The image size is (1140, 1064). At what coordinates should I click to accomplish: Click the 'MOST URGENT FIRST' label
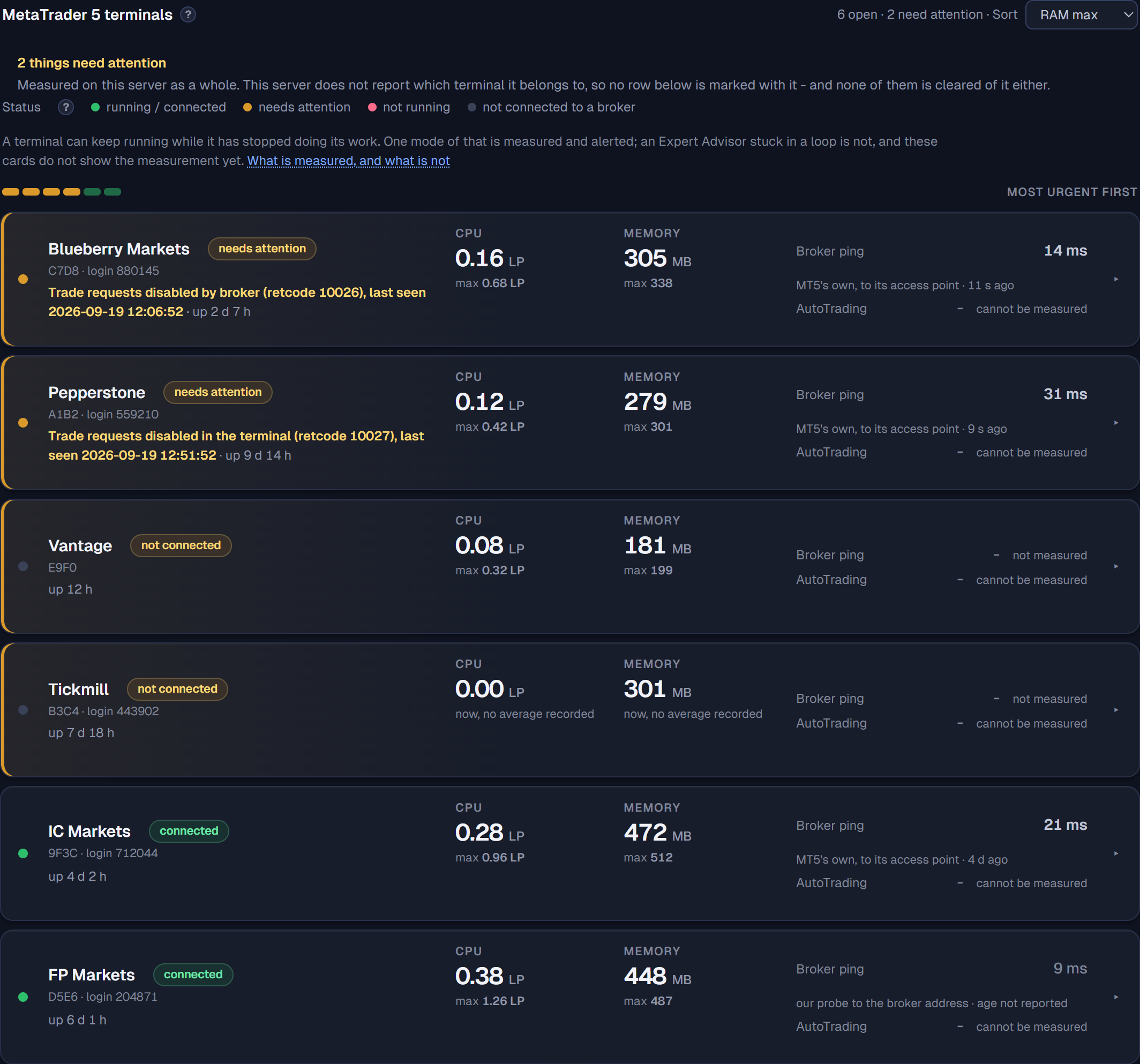pyautogui.click(x=1072, y=192)
